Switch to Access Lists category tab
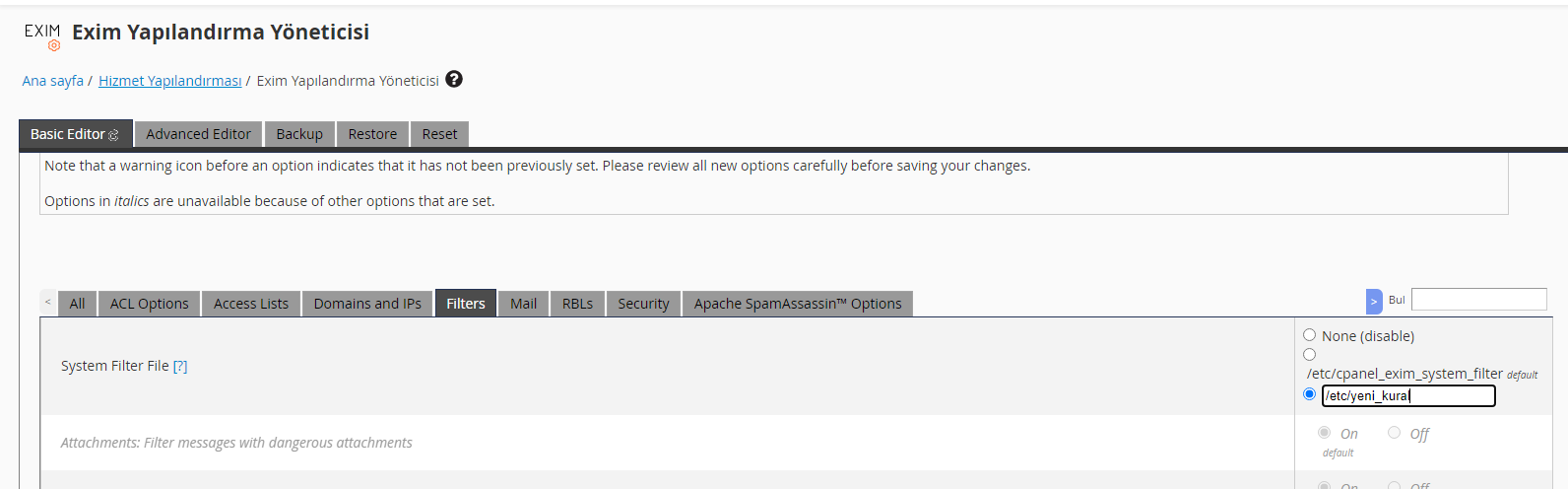This screenshot has height=489, width=1568. click(x=251, y=304)
